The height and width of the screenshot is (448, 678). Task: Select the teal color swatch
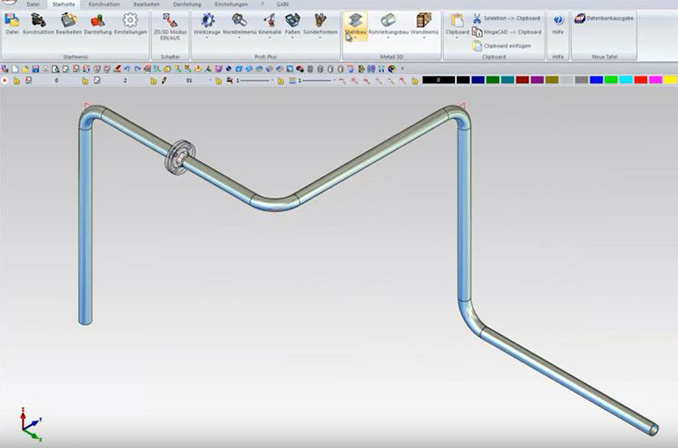tap(507, 80)
